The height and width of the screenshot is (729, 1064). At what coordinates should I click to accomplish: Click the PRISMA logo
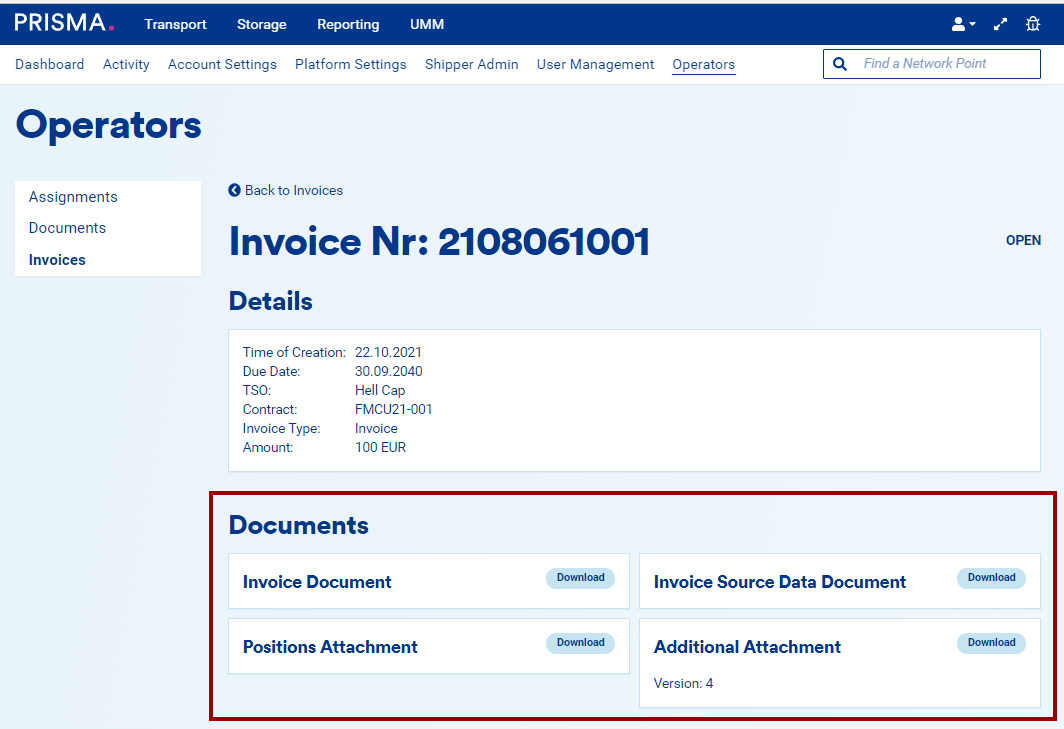64,23
